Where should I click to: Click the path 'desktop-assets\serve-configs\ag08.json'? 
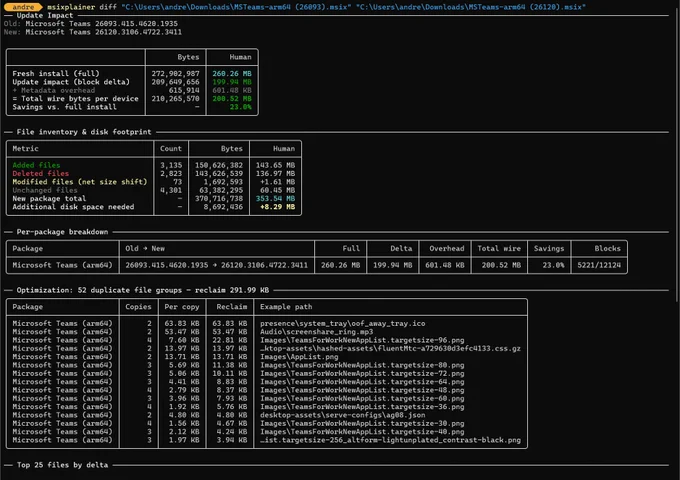coord(343,415)
